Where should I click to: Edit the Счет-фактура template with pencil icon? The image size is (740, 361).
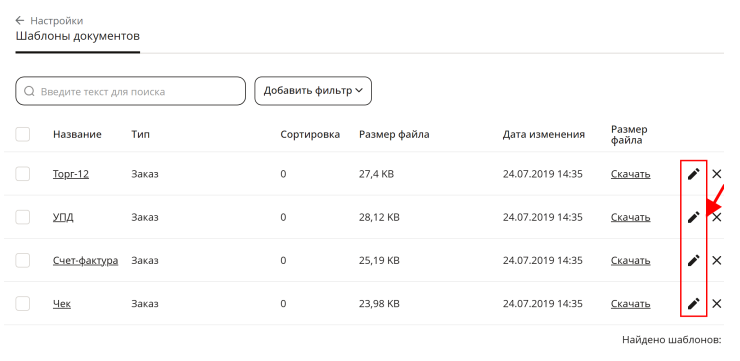693,260
